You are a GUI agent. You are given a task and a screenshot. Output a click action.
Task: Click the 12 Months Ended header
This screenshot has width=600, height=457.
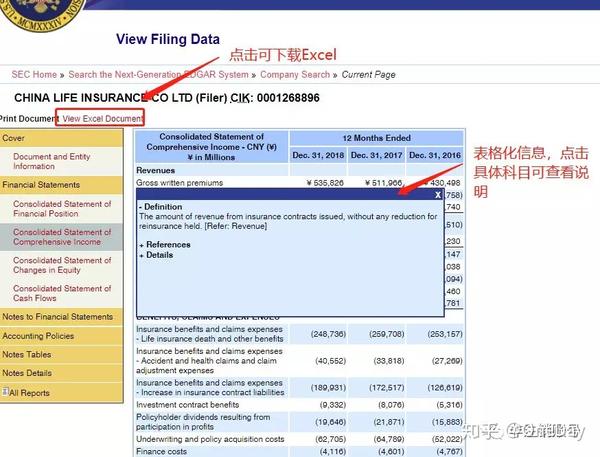(x=377, y=138)
